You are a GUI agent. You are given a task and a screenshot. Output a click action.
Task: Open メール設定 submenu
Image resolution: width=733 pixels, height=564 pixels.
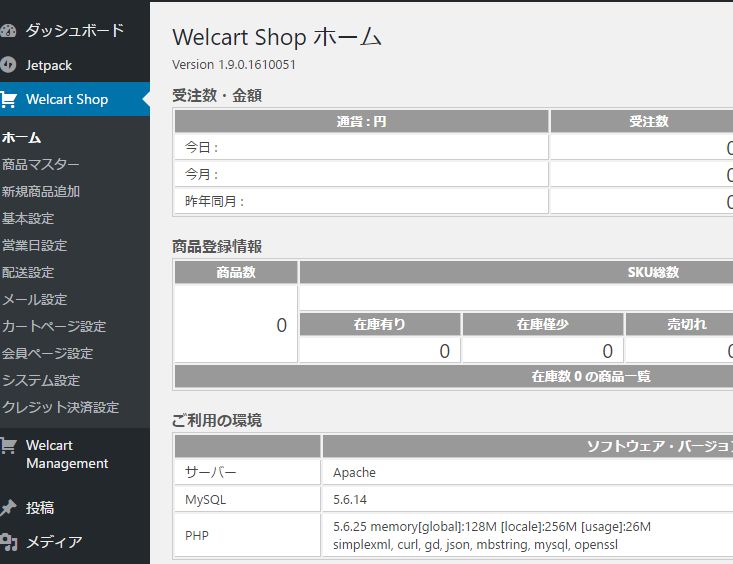(35, 299)
